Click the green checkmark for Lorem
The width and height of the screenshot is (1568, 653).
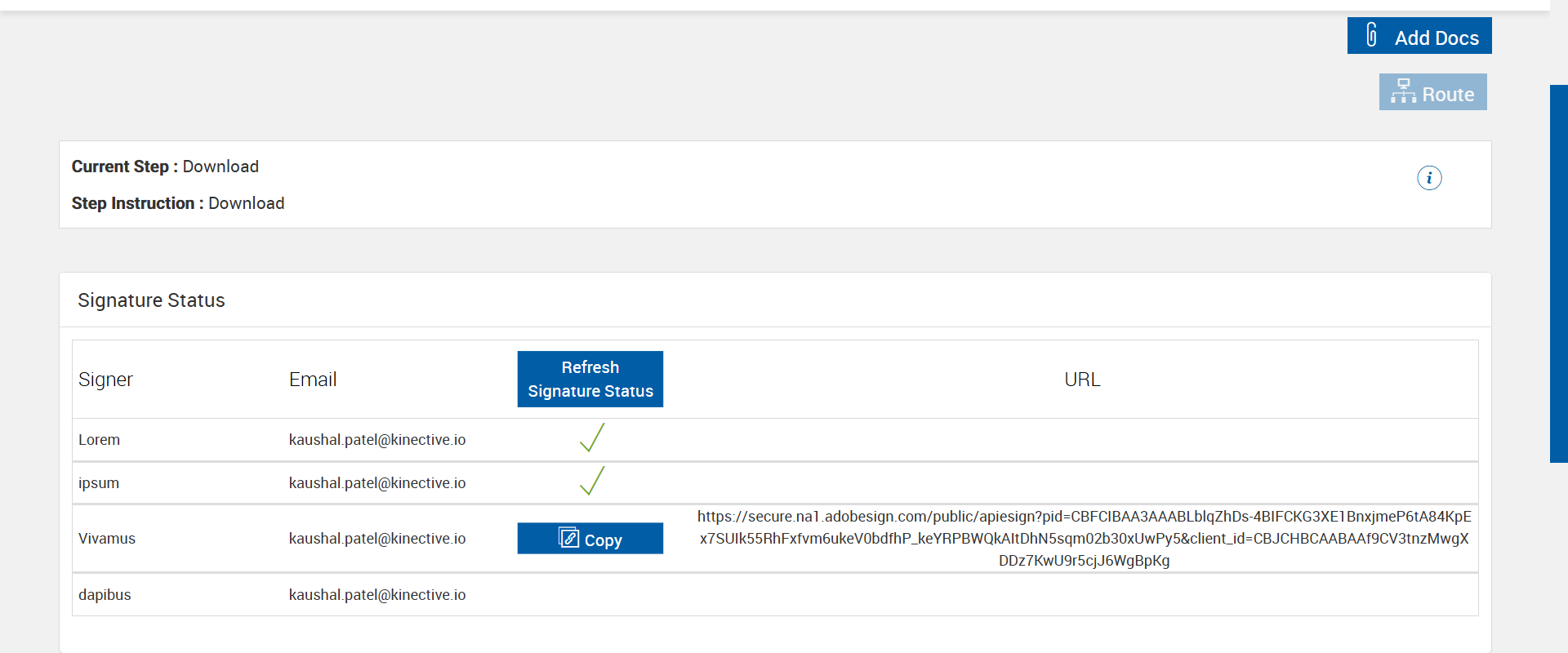coord(591,438)
